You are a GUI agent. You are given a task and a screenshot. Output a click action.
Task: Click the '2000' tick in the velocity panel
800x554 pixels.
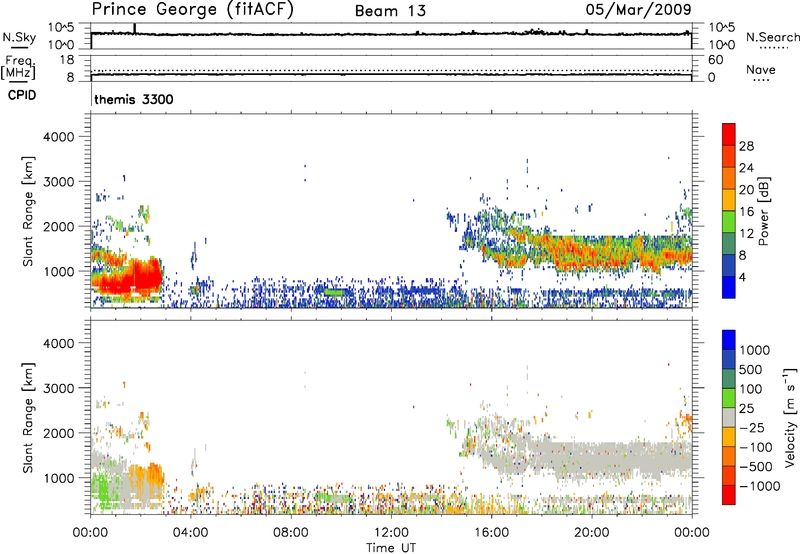click(x=58, y=433)
